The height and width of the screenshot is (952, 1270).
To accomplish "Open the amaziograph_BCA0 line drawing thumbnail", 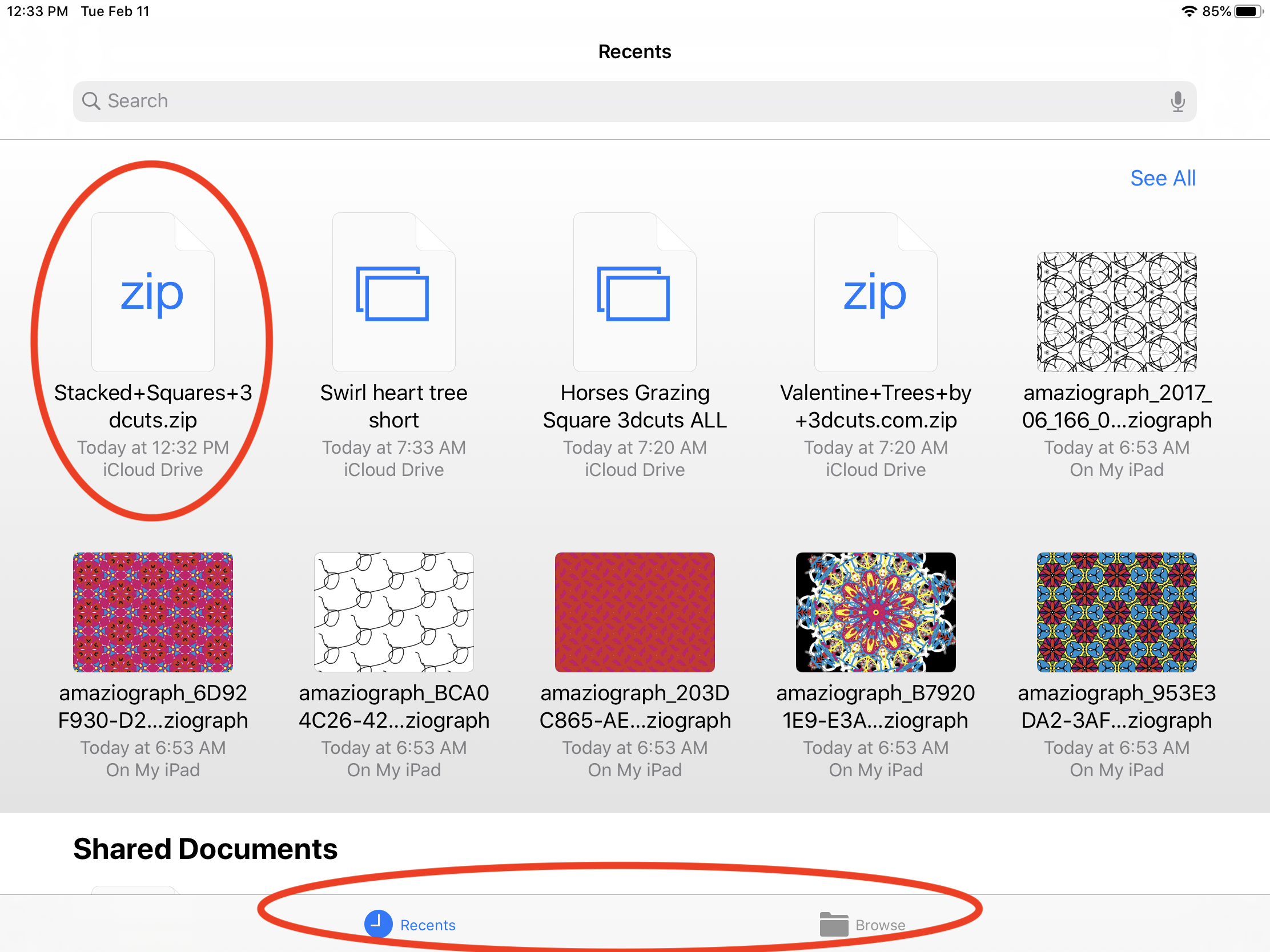I will (x=393, y=612).
